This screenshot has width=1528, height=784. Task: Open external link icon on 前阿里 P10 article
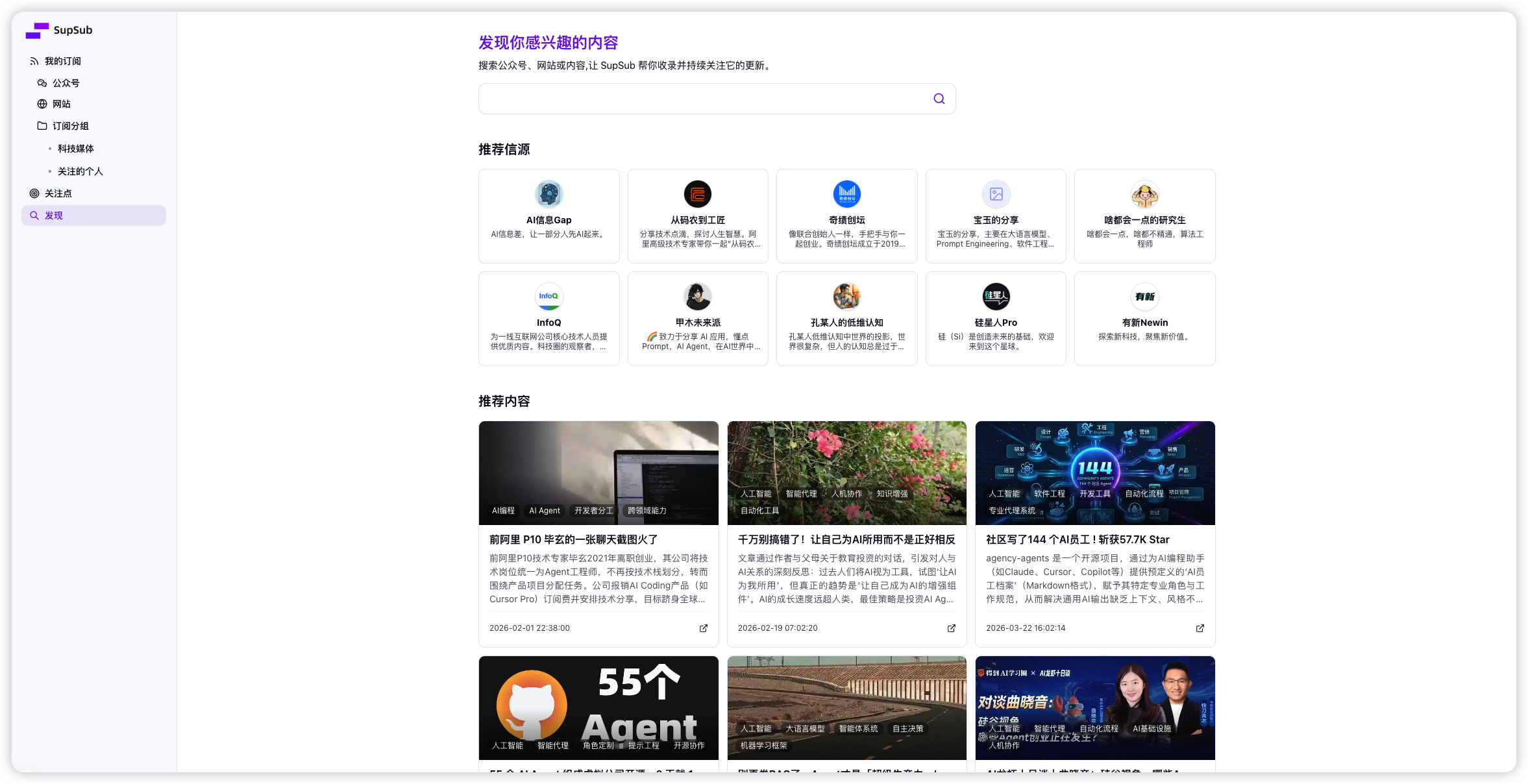[703, 628]
